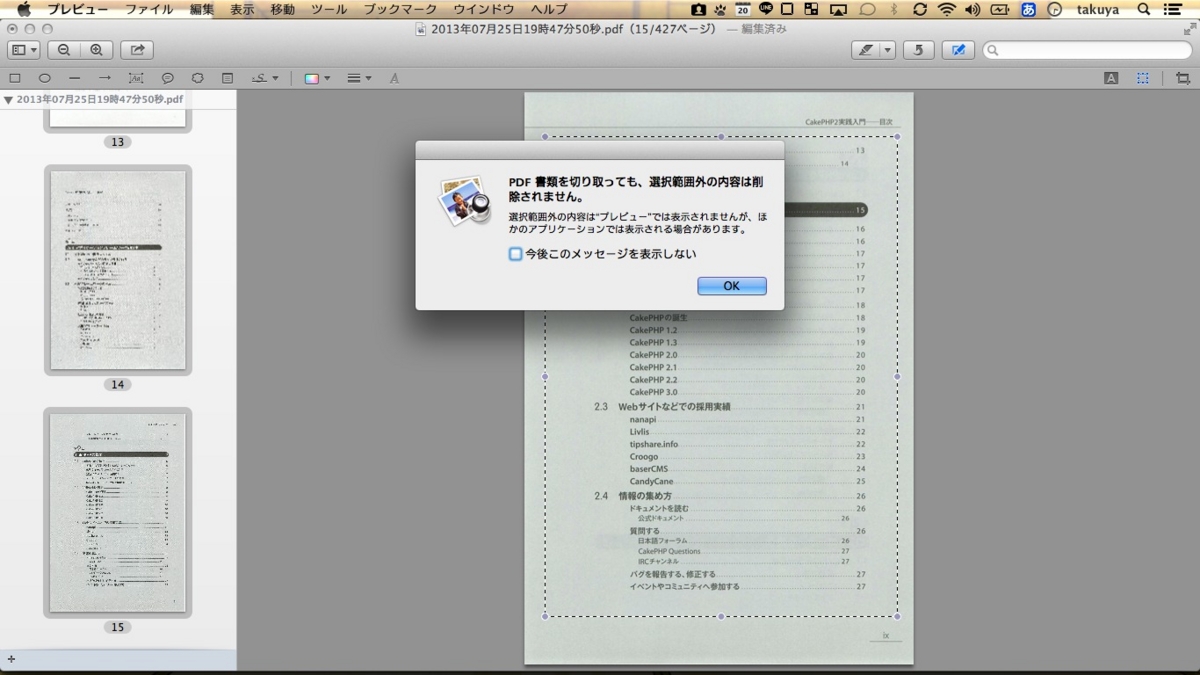Enter full screen with the arrows icon

tap(1188, 29)
